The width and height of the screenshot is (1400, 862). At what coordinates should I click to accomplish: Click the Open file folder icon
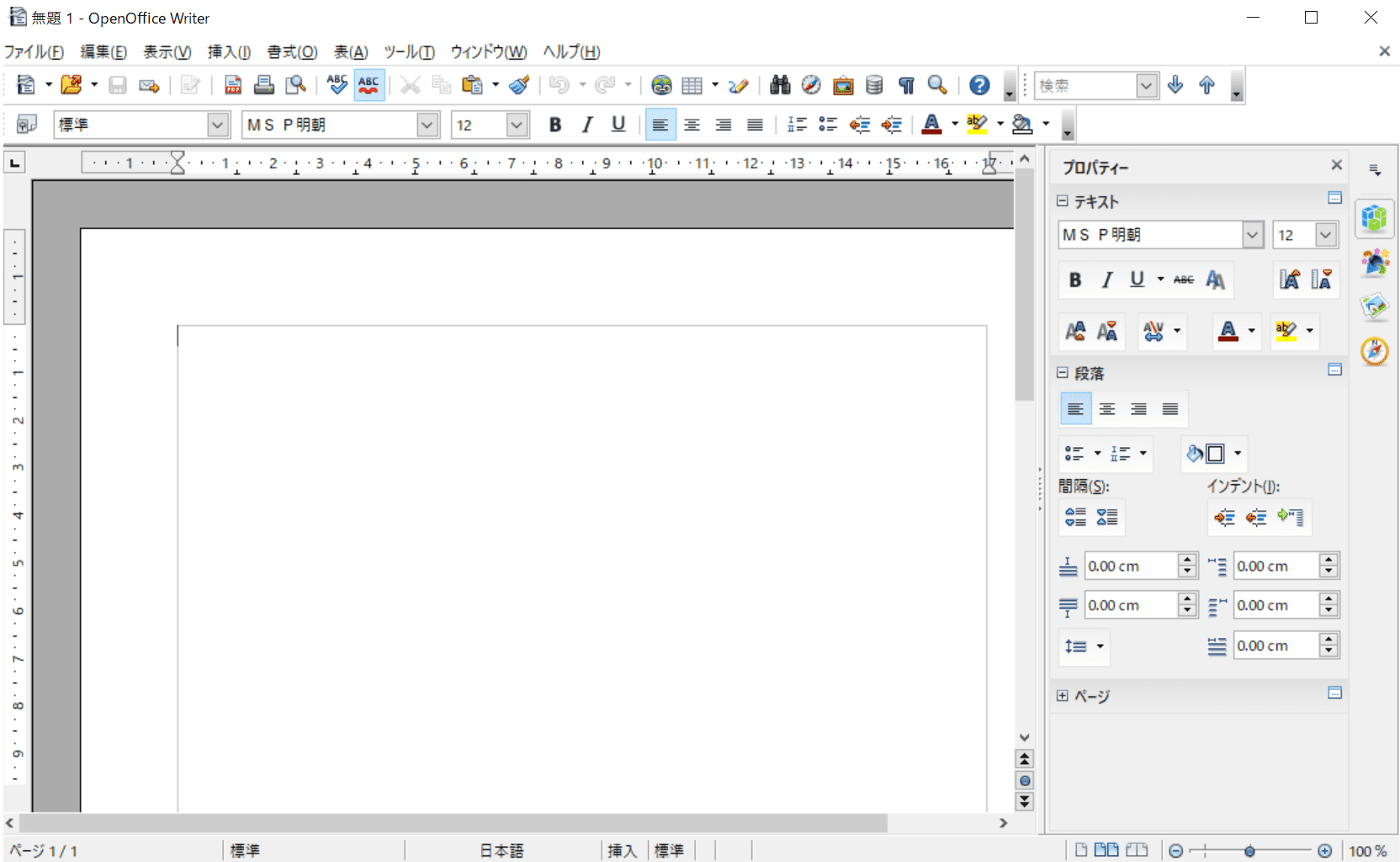72,85
